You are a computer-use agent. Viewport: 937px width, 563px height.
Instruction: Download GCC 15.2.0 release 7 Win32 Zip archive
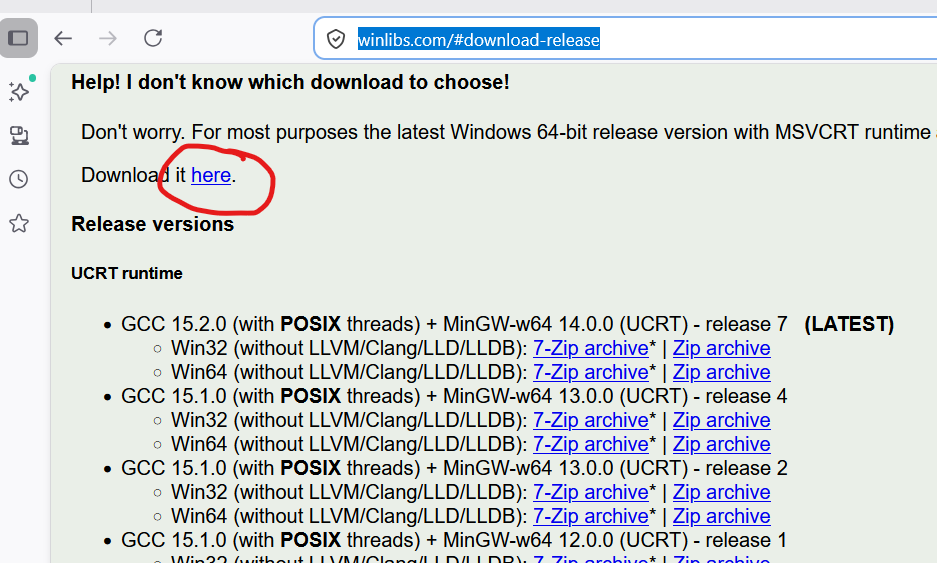pos(721,348)
